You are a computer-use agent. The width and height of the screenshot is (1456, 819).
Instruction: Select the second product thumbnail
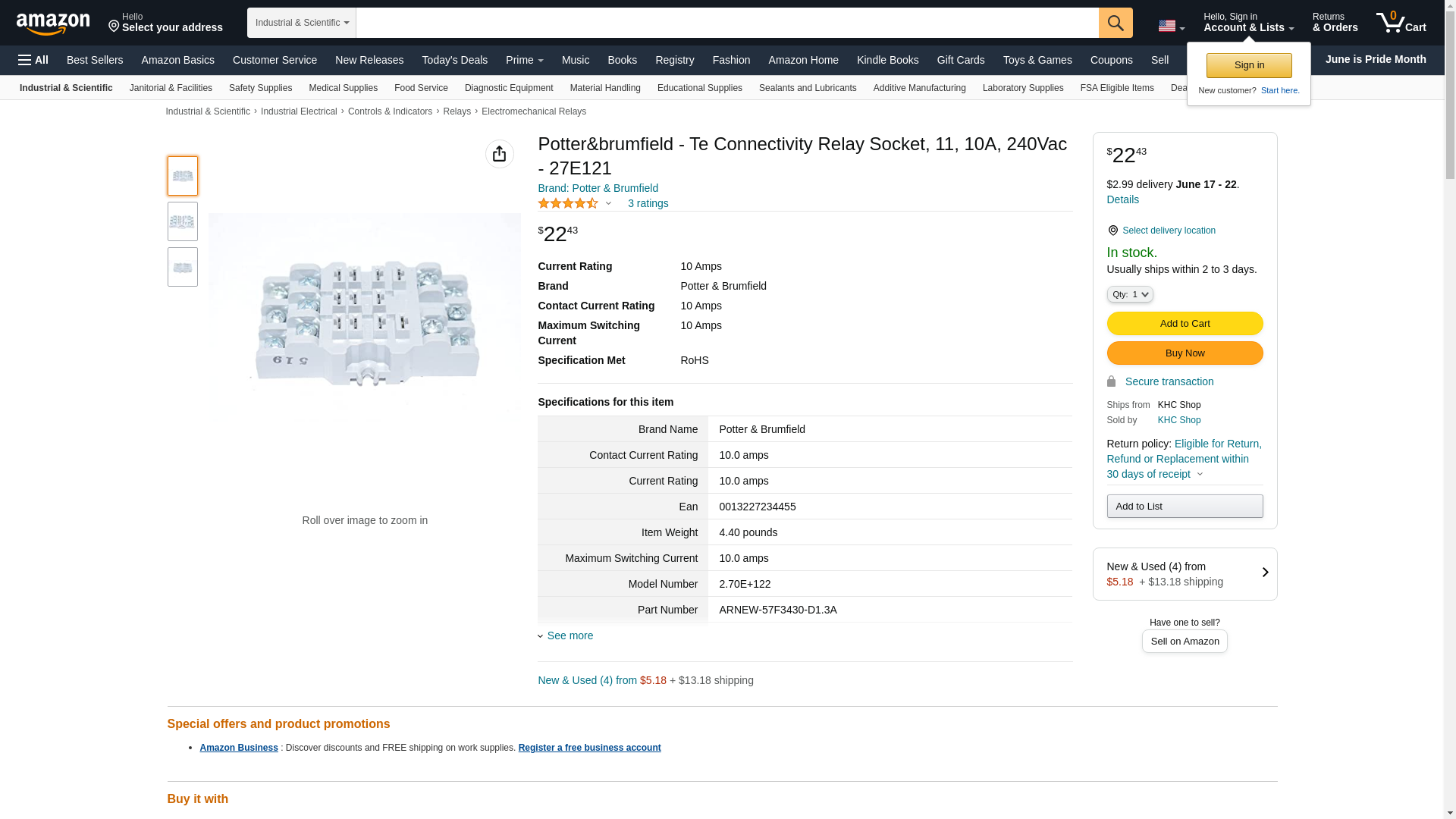[x=183, y=221]
